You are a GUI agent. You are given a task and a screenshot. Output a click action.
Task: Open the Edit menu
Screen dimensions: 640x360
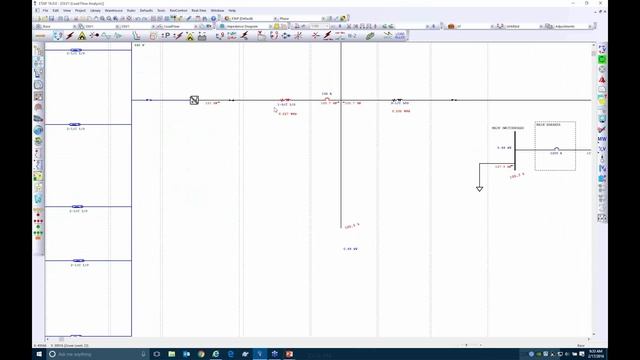56,11
